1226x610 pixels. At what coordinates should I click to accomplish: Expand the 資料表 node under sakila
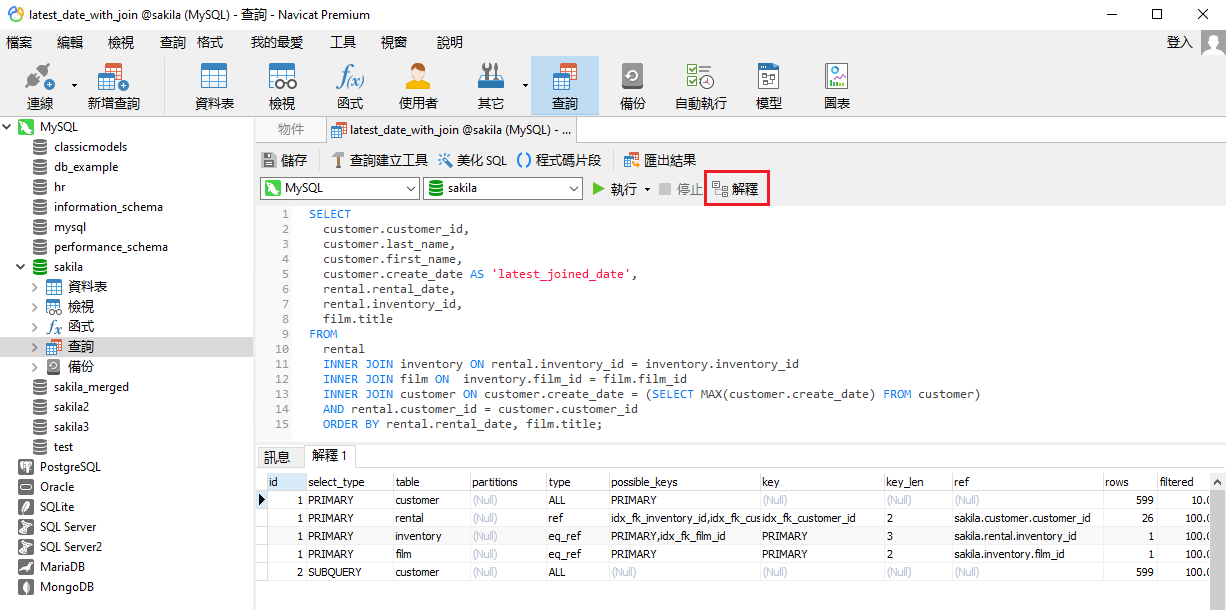point(36,287)
